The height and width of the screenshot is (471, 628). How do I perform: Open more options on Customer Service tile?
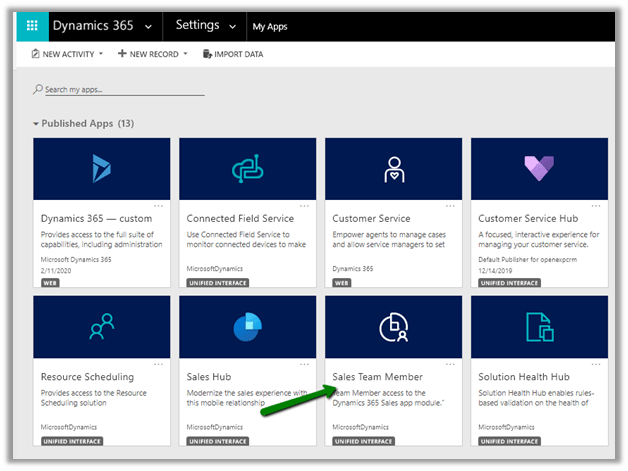point(450,205)
